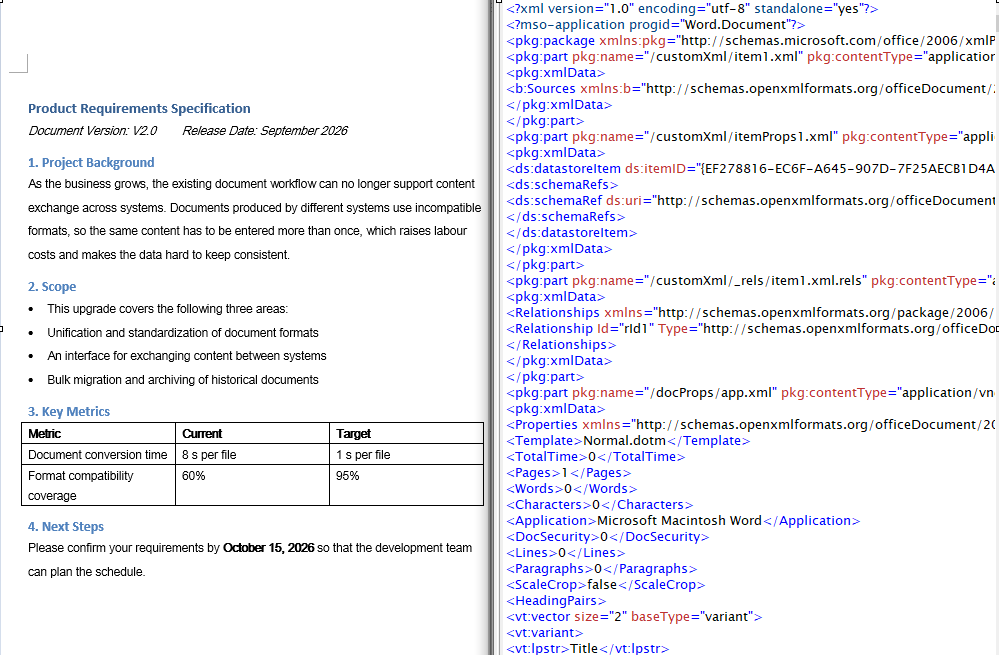
Task: Click the '8 s per file' cell
Action: click(x=252, y=454)
